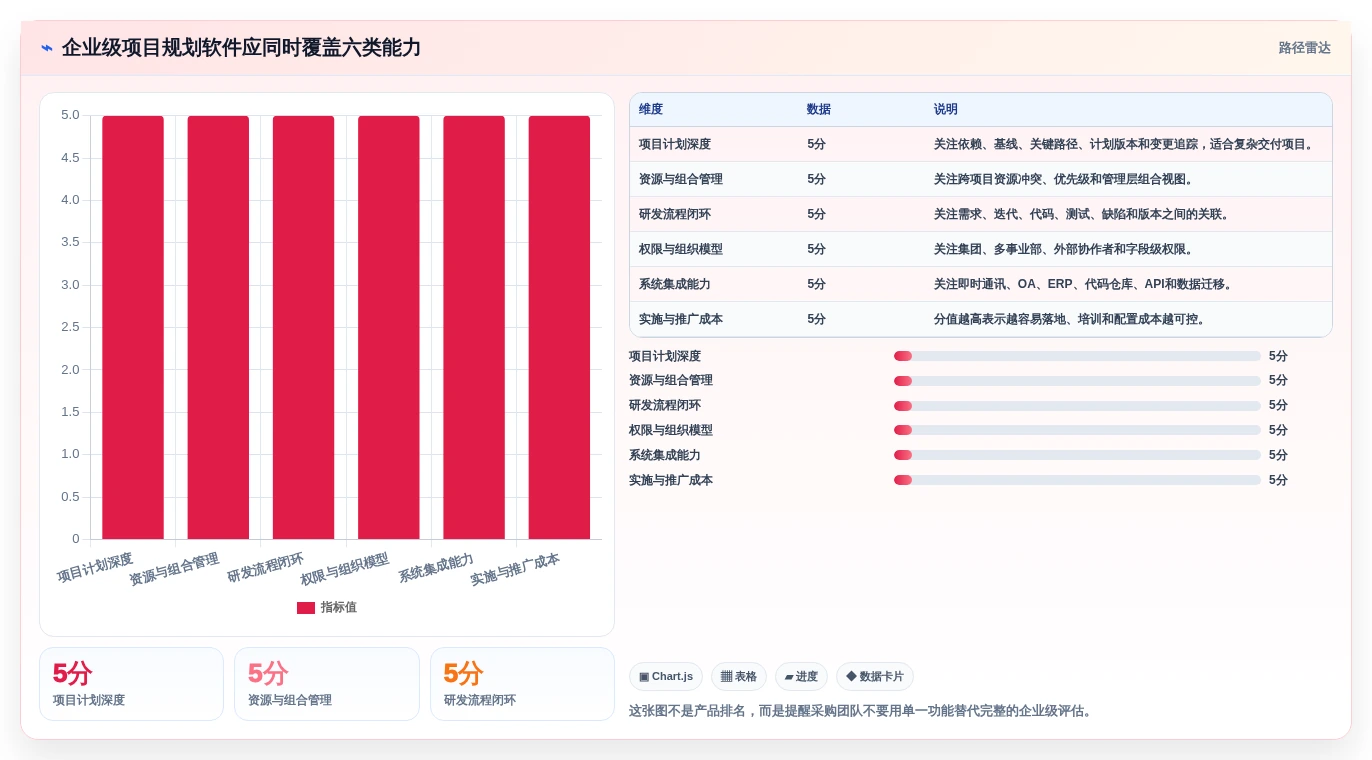Click the 5.0 y-axis label
Viewport: 1372px width, 760px height.
(70, 115)
